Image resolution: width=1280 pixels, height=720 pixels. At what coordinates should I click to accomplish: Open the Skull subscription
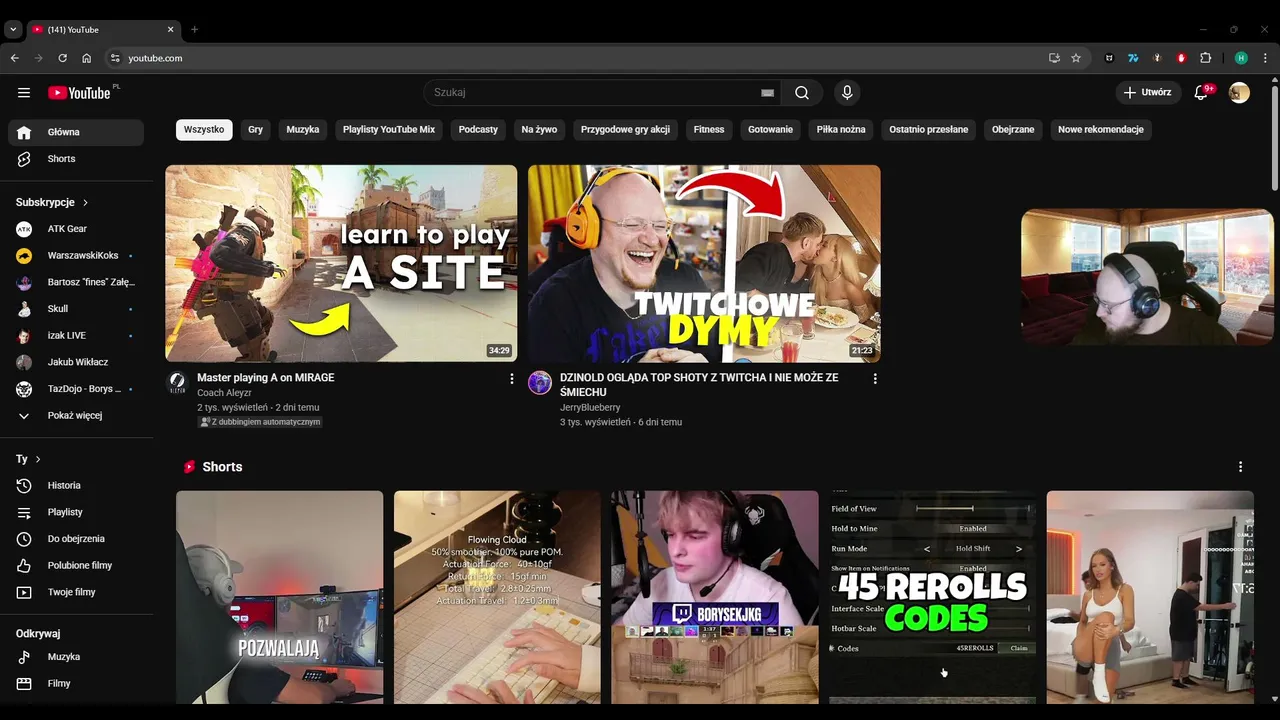click(76, 309)
